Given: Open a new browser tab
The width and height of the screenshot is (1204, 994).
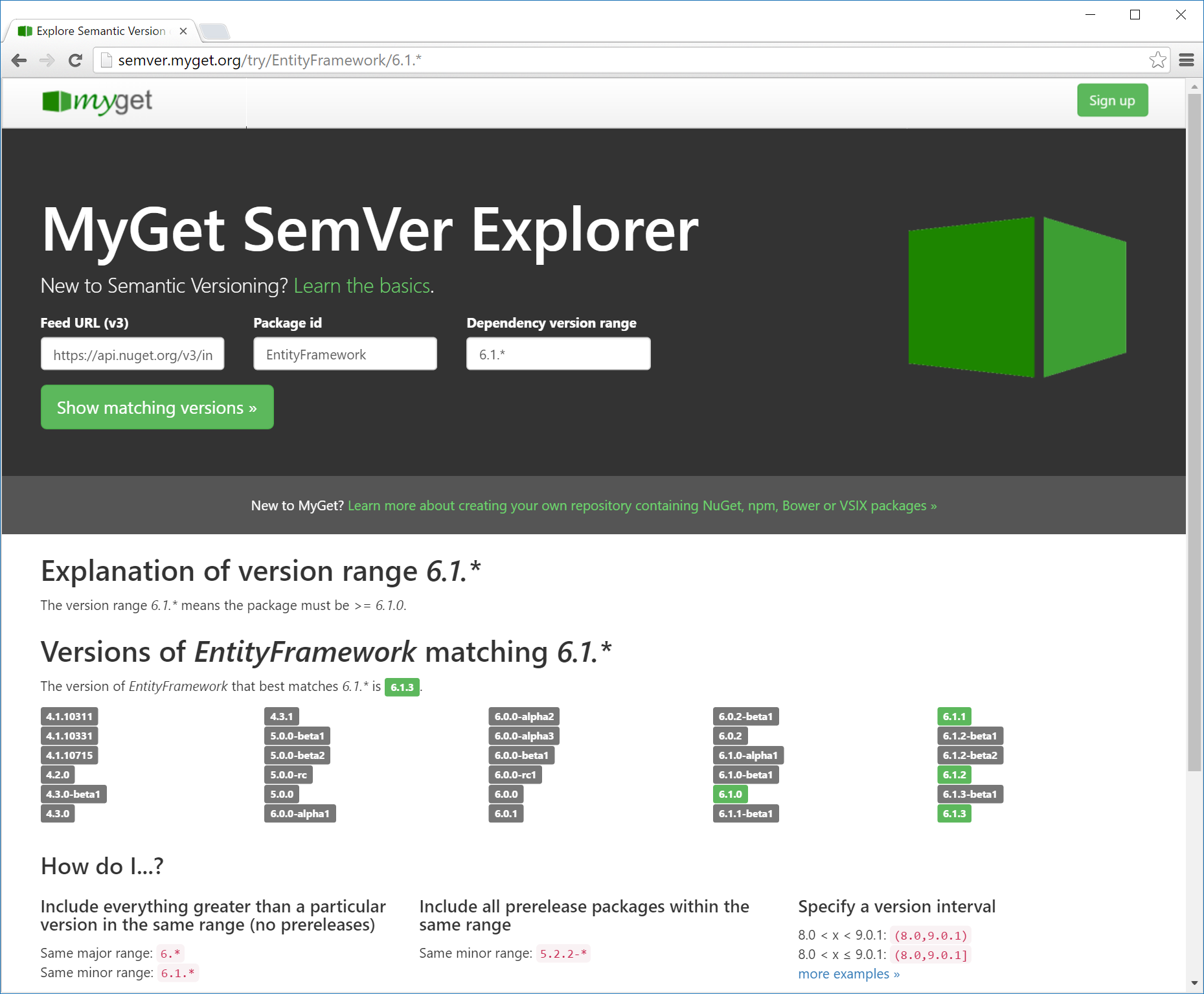Looking at the screenshot, I should click(x=214, y=31).
